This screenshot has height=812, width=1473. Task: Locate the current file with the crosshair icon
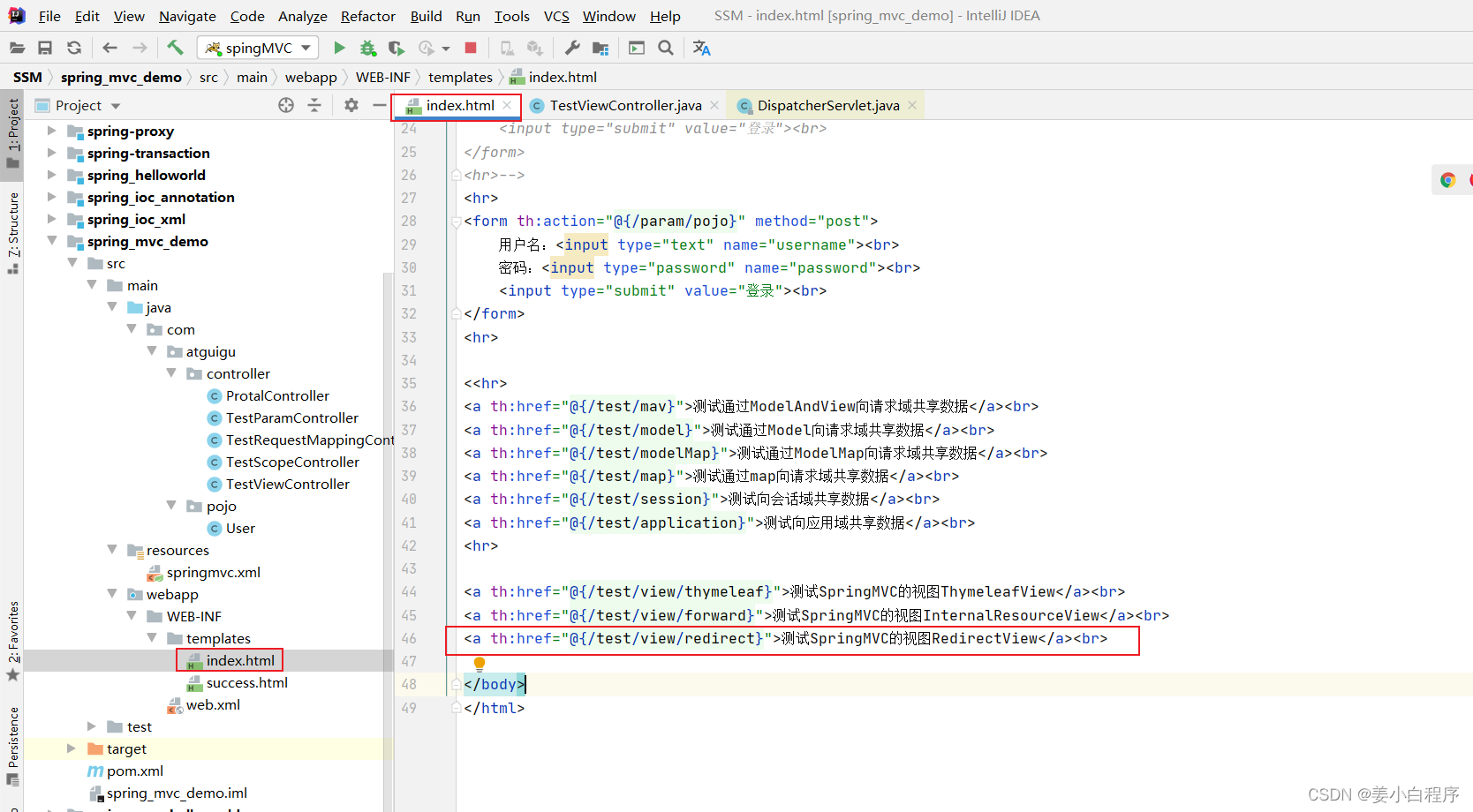(x=286, y=105)
